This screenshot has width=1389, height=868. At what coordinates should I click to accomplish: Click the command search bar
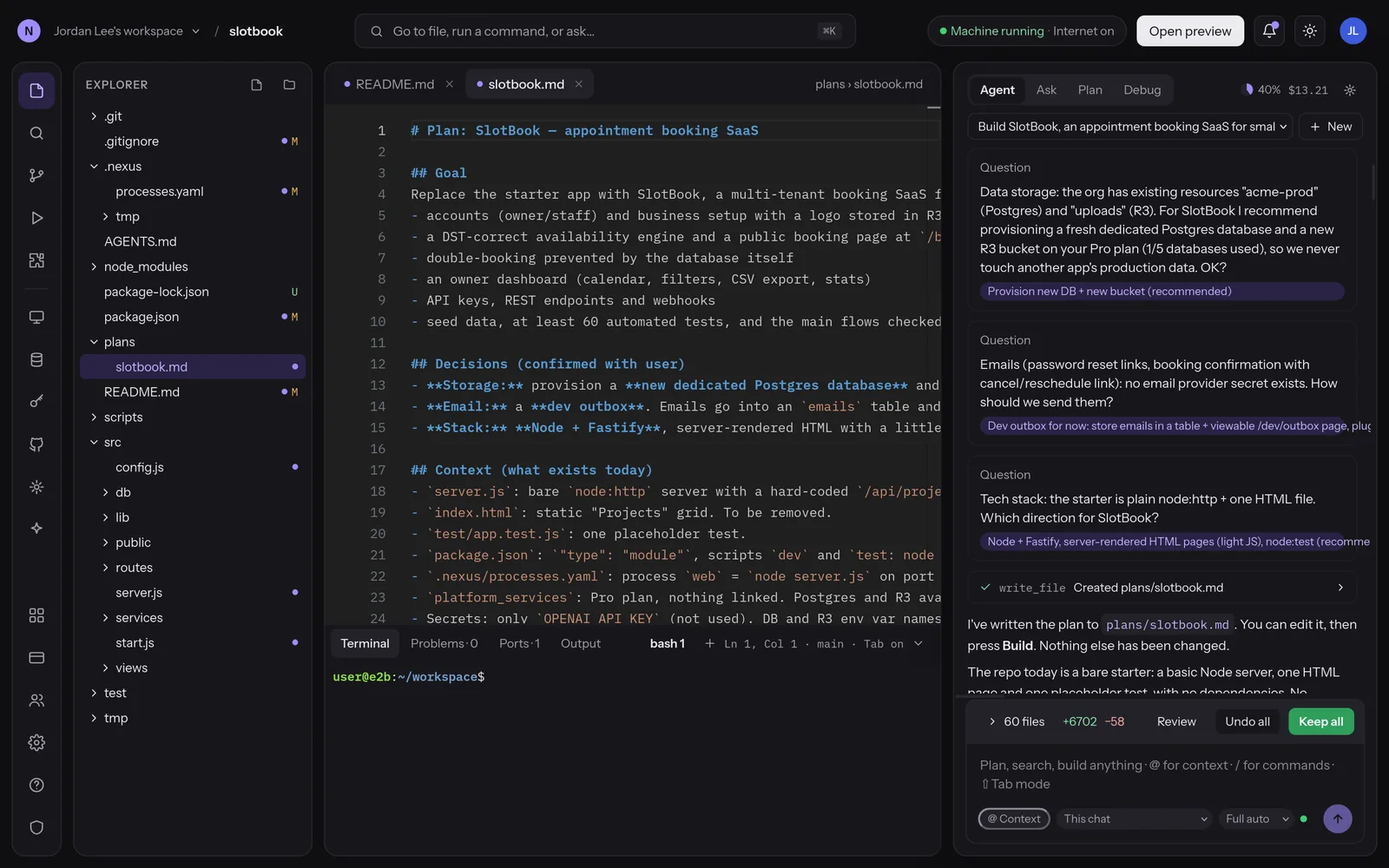click(x=605, y=31)
